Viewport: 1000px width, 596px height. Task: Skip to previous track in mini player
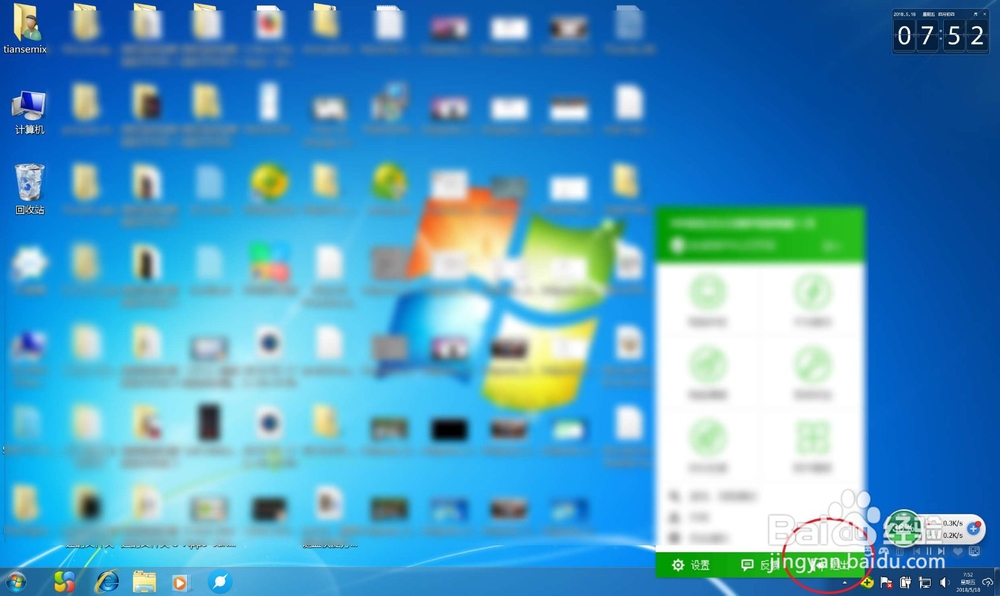click(916, 551)
